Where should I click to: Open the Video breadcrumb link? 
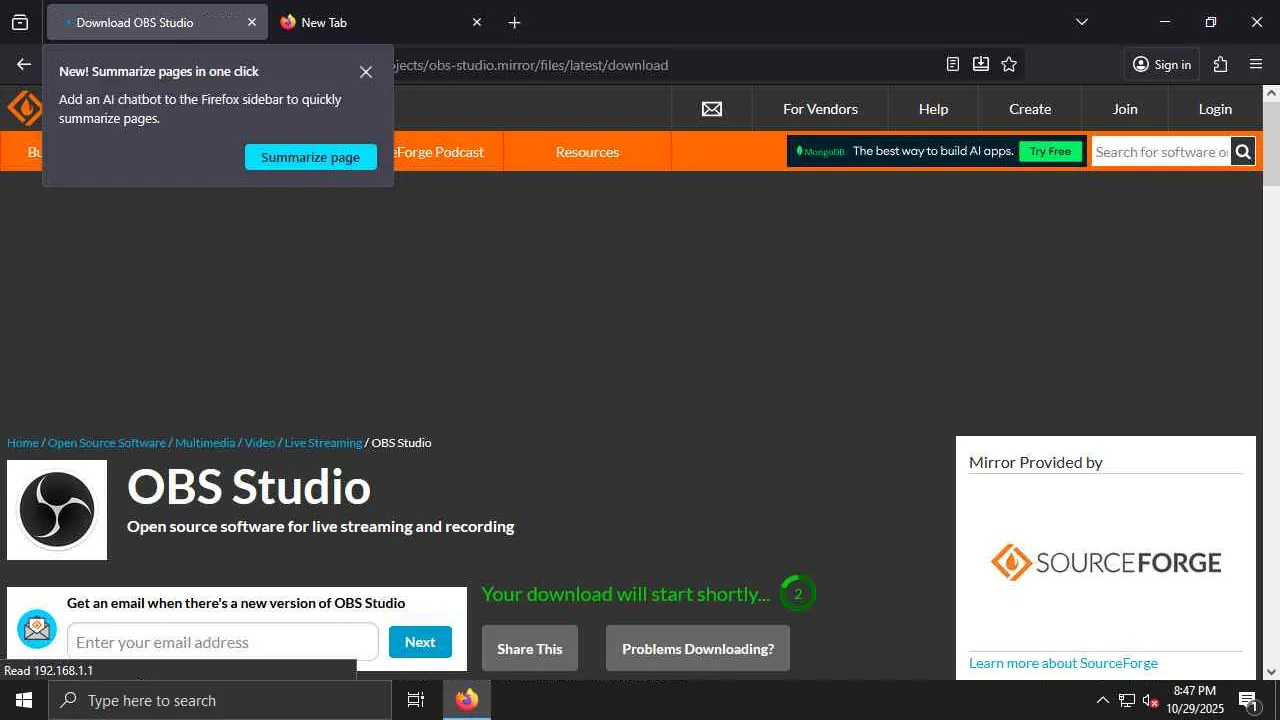click(x=260, y=443)
